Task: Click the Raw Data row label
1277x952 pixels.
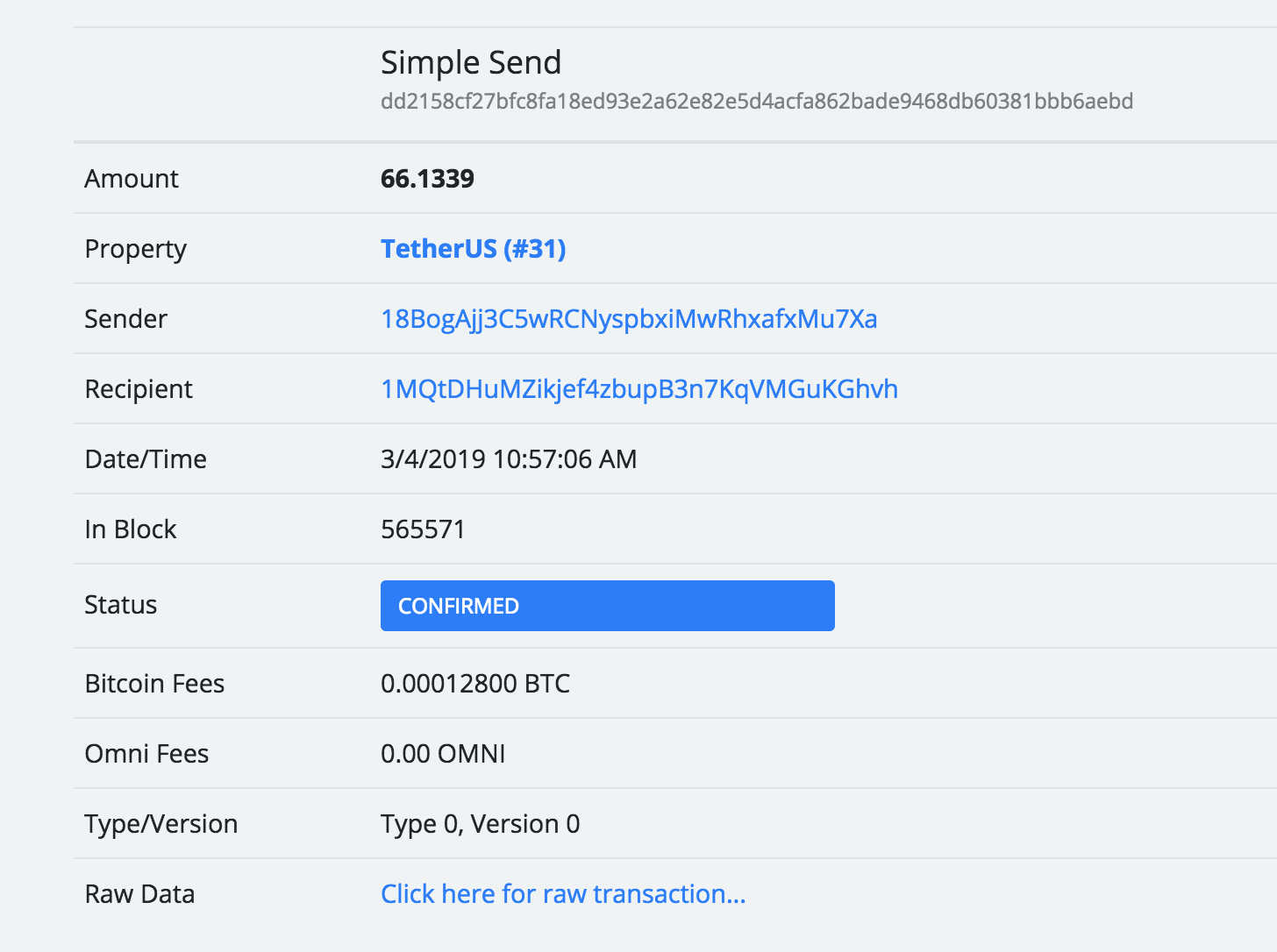Action: [139, 893]
